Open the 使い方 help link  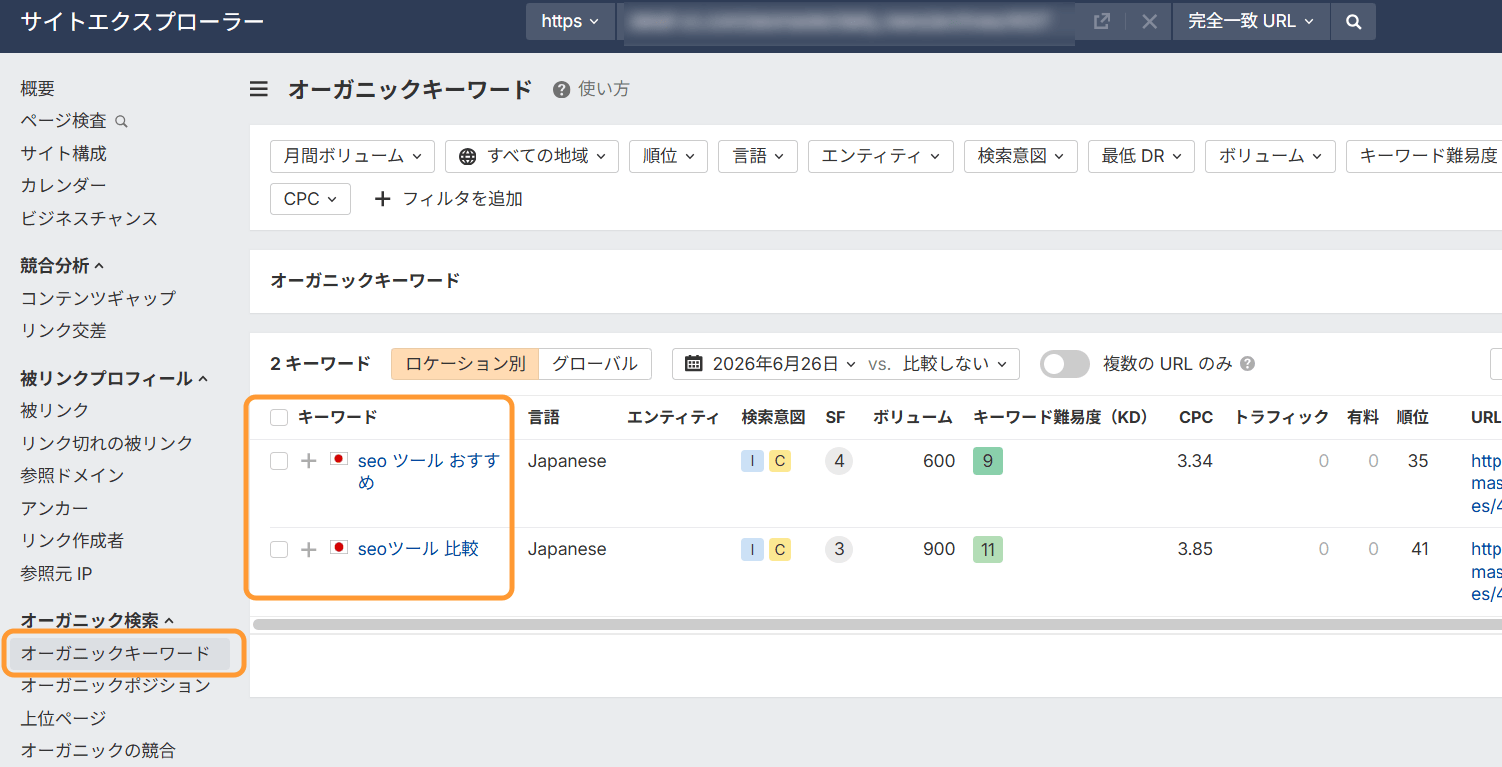(604, 89)
